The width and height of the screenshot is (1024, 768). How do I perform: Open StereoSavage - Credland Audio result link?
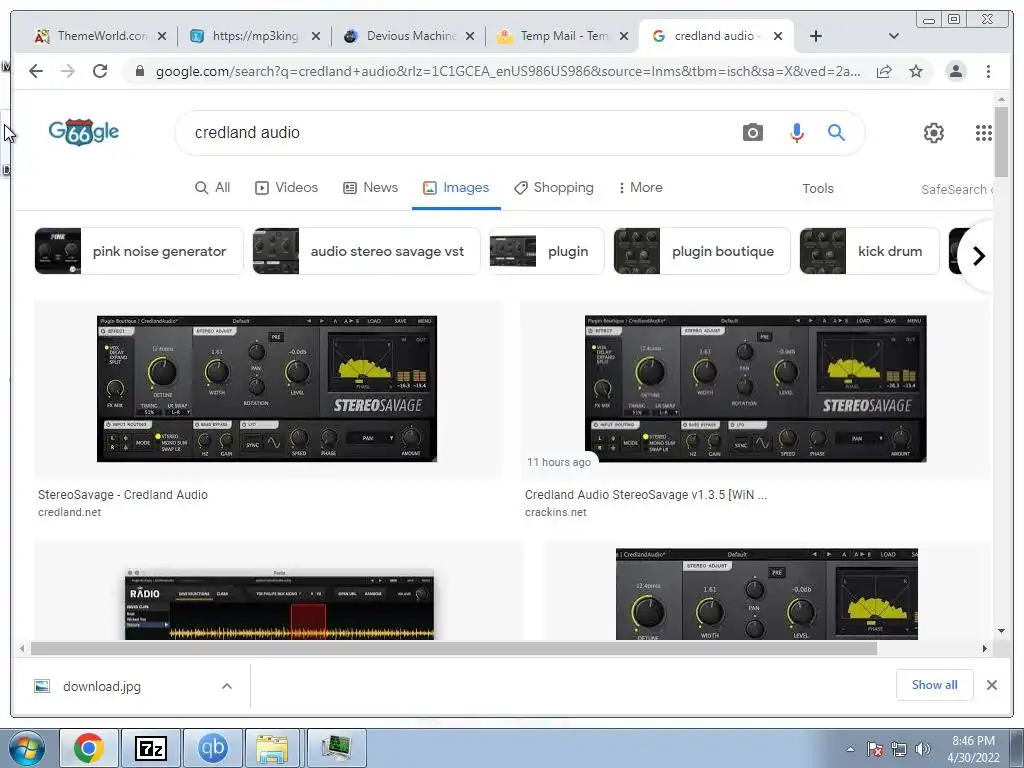coord(123,494)
